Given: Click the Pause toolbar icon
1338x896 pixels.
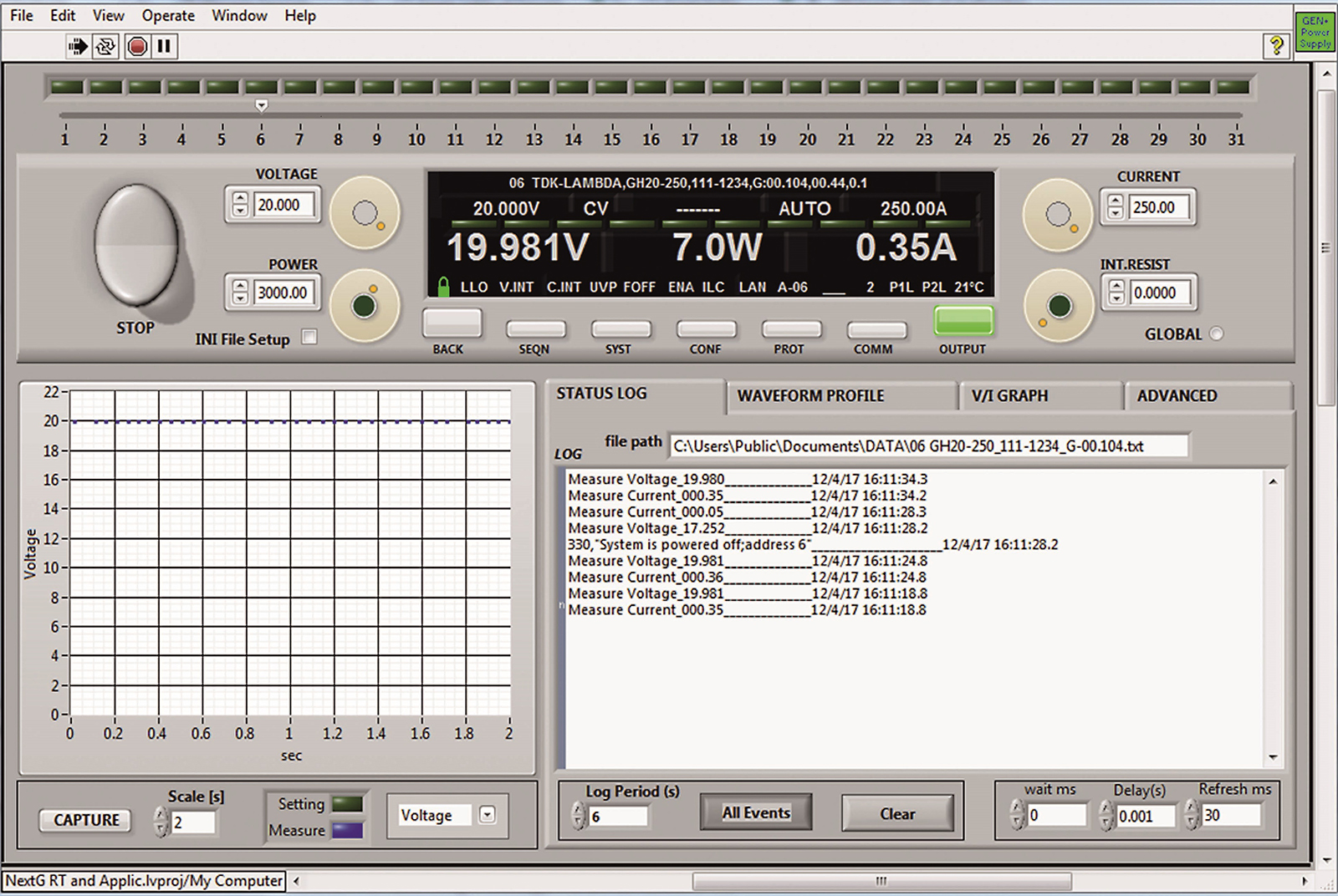Looking at the screenshot, I should tap(164, 46).
